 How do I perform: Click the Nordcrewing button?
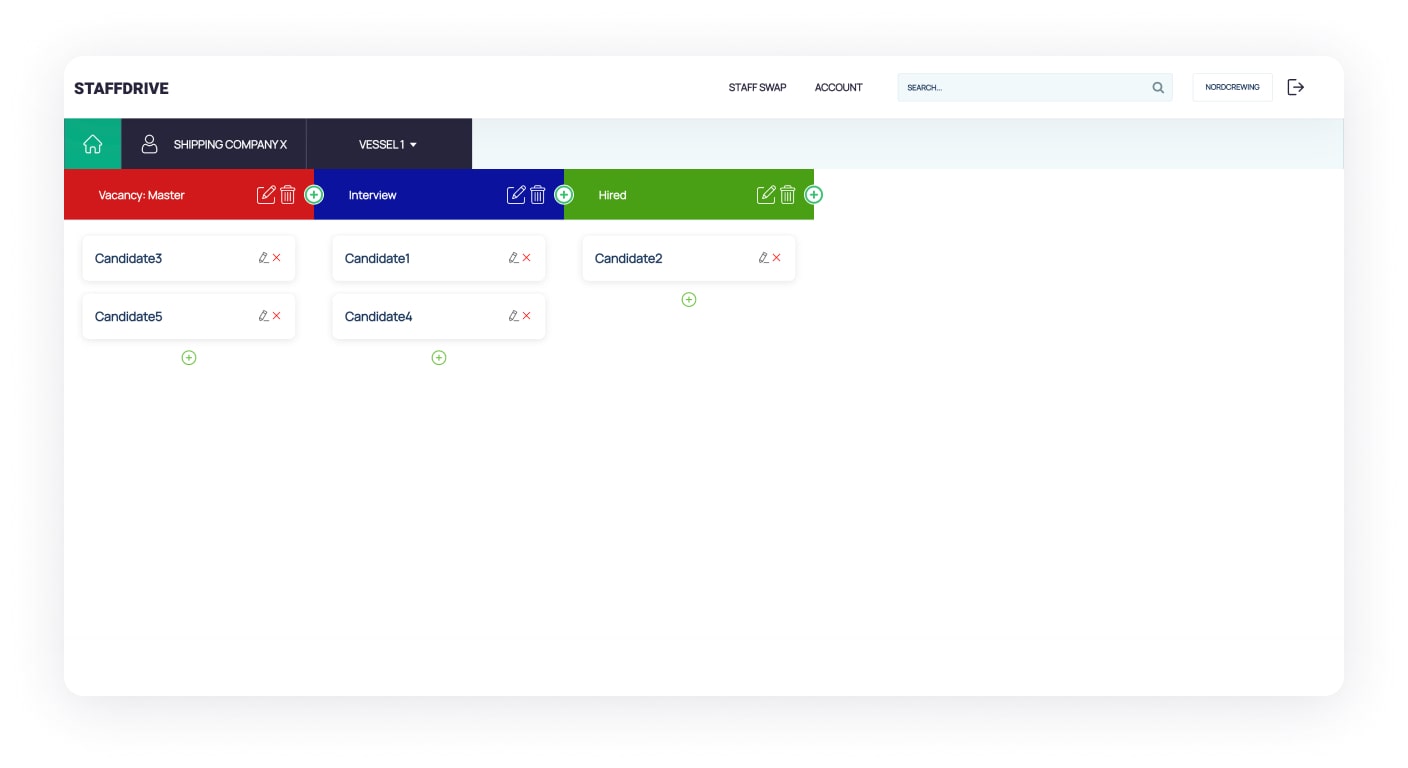pos(1232,87)
